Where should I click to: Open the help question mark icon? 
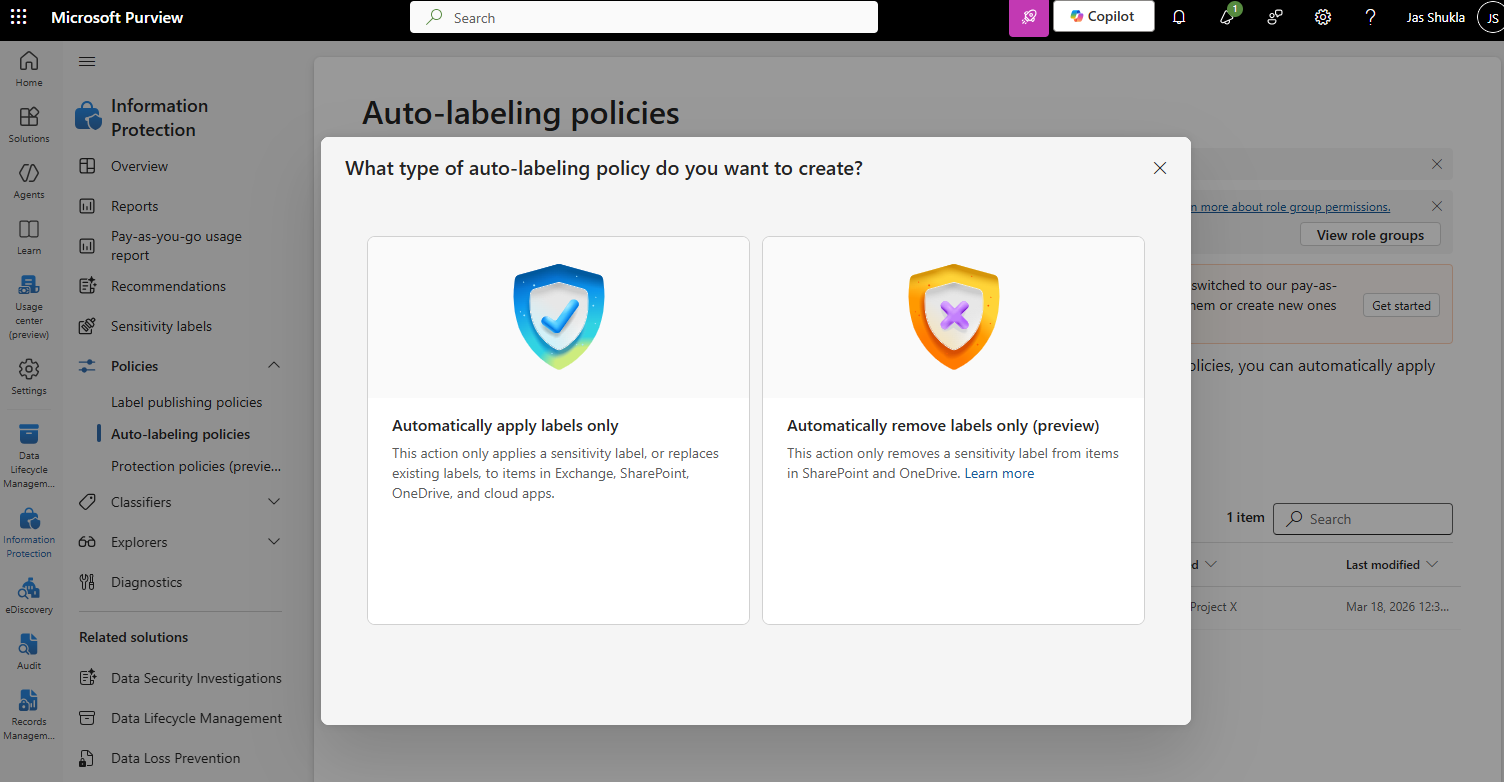coord(1371,17)
